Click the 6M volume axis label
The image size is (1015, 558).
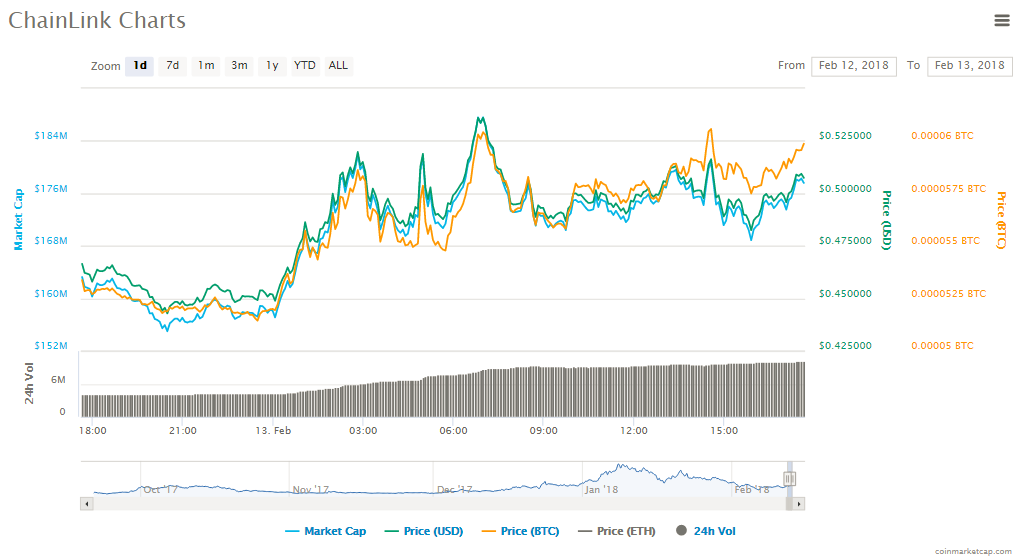pos(58,380)
